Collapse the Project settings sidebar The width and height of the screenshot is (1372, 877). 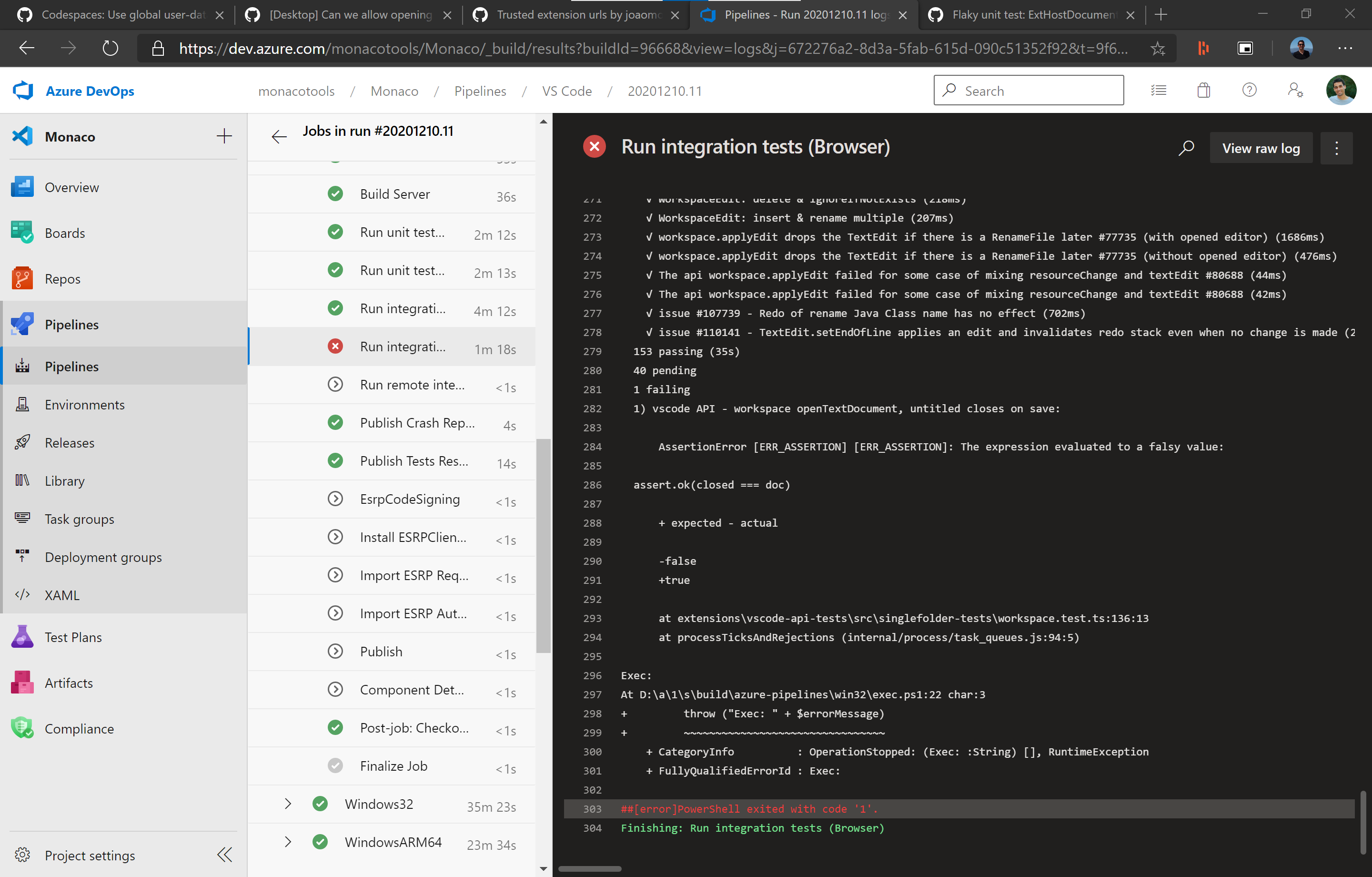pyautogui.click(x=224, y=855)
